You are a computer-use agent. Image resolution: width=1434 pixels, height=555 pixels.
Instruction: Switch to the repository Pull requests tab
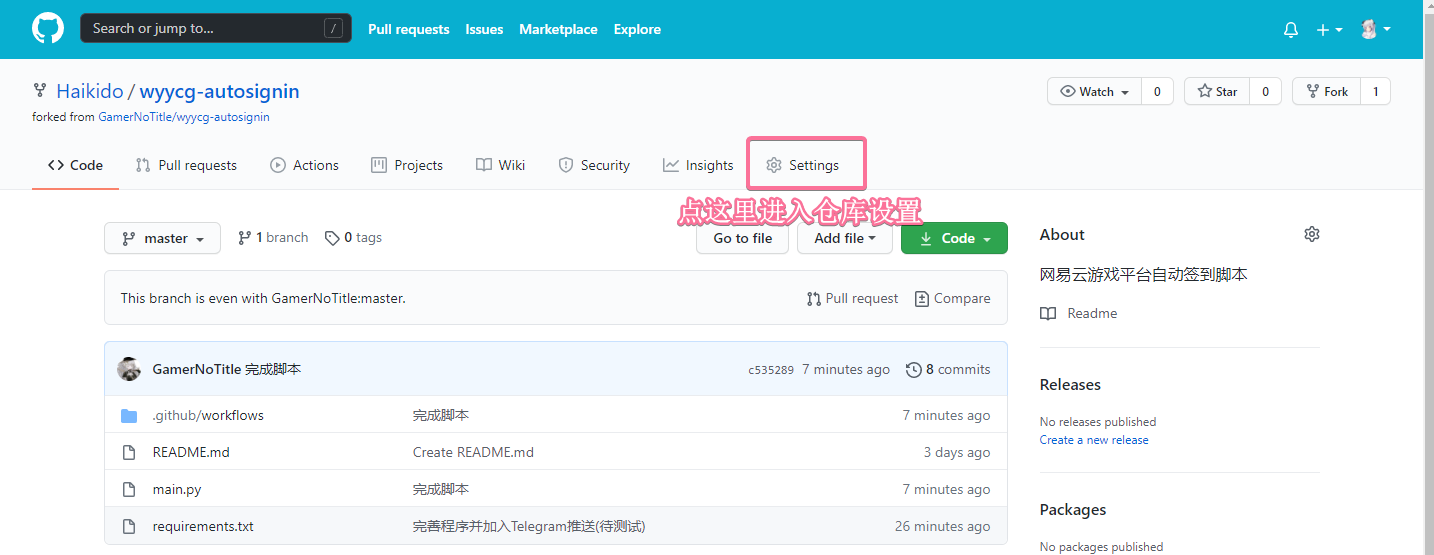point(186,165)
